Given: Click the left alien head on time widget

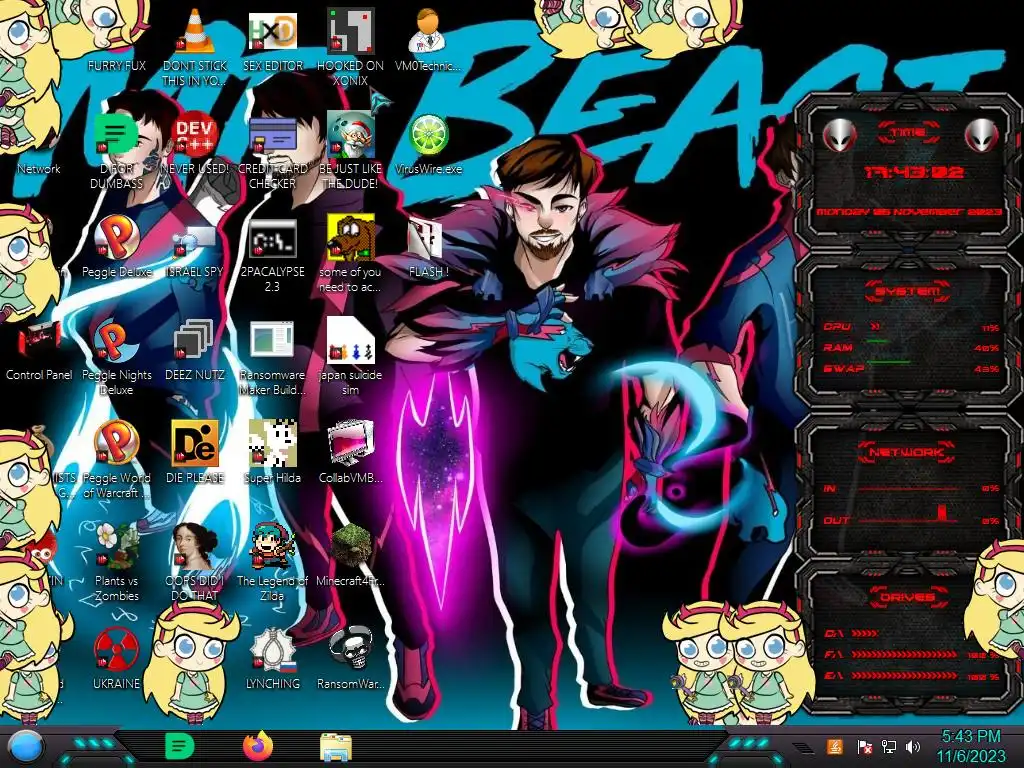Looking at the screenshot, I should click(839, 136).
